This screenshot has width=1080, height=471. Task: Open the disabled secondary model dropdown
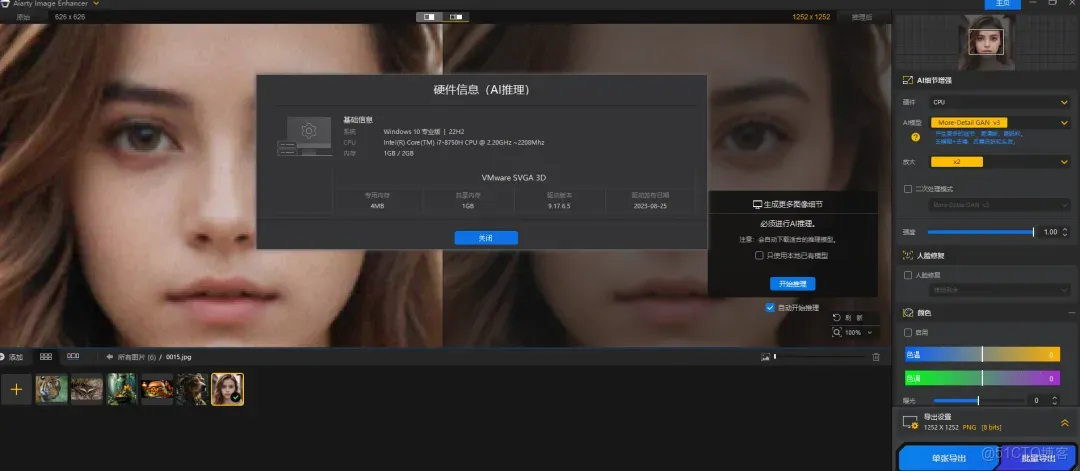coord(999,205)
